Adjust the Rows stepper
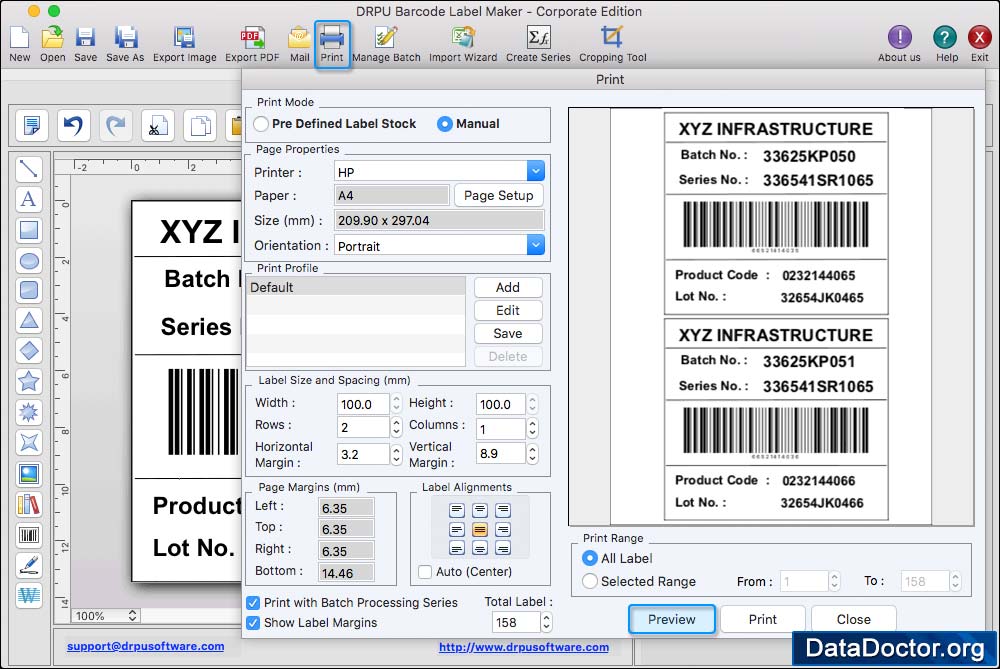The image size is (1000, 669). [396, 427]
